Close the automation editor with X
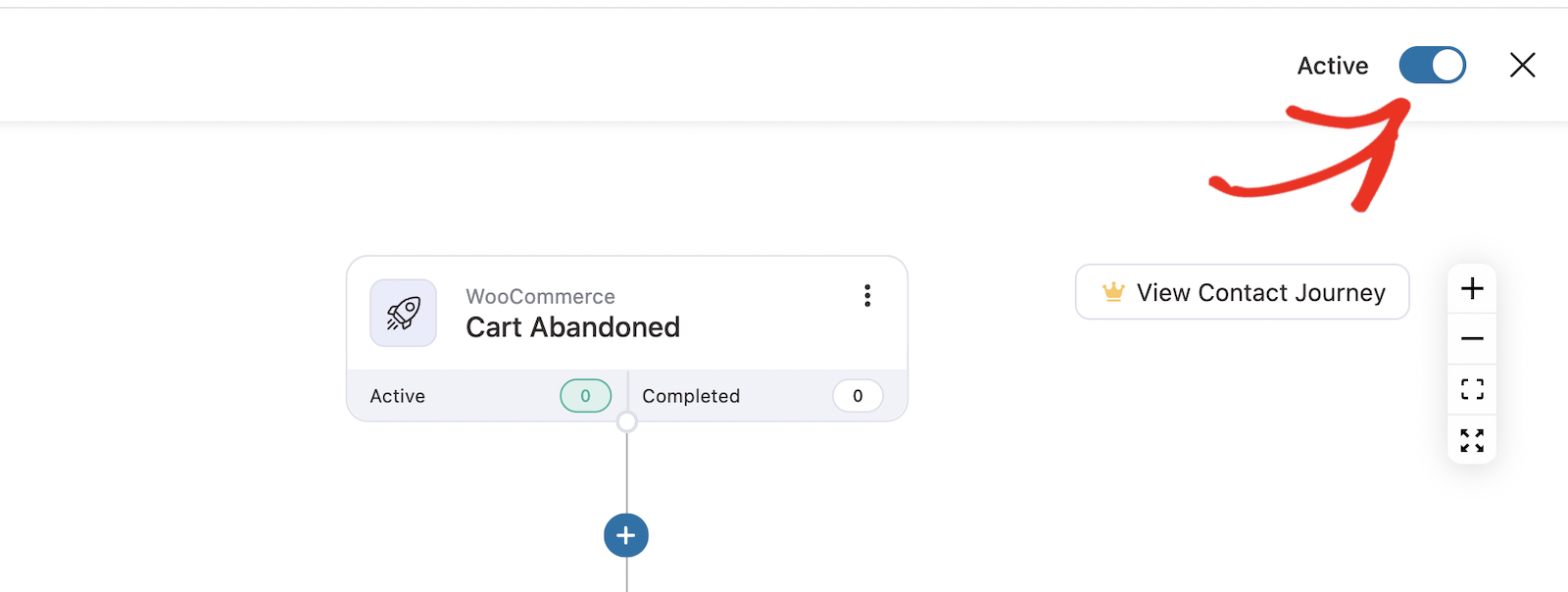 pyautogui.click(x=1522, y=66)
